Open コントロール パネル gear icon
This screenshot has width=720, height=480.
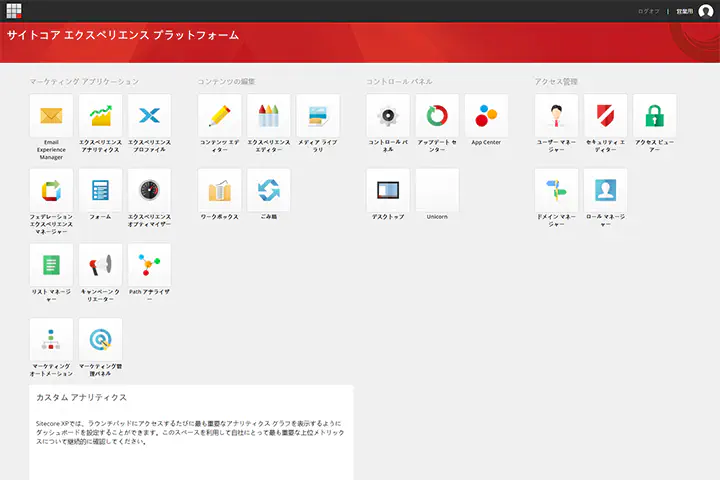(x=388, y=116)
